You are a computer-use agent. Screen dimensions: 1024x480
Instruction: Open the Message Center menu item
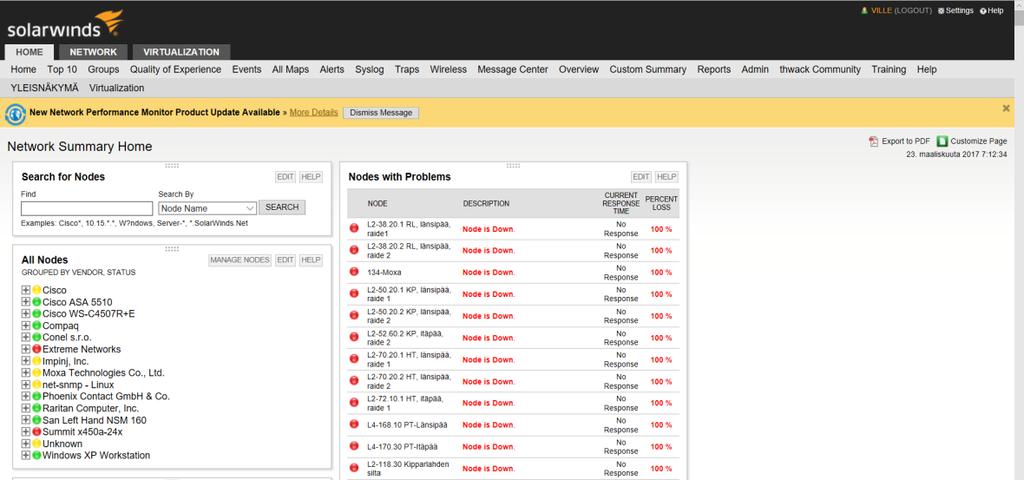pos(513,69)
